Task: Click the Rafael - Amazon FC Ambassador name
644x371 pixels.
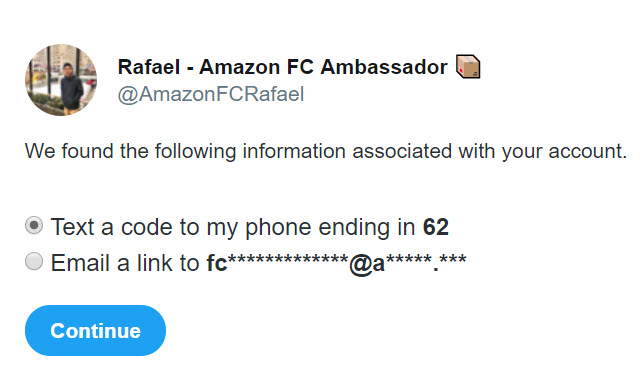Action: (x=283, y=67)
